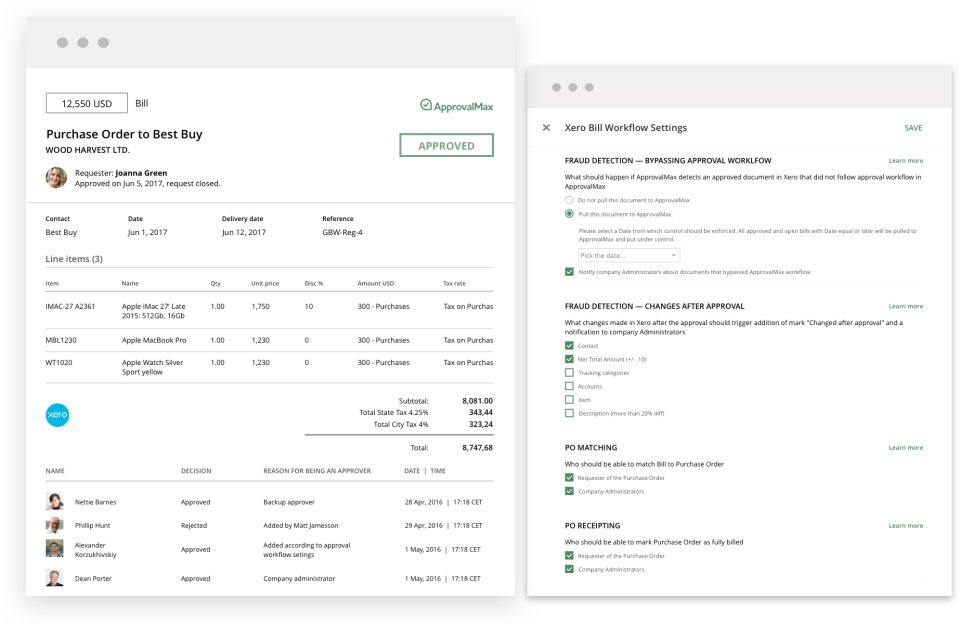Open the 'Pick the date' dropdown
This screenshot has width=960, height=624.
[629, 255]
